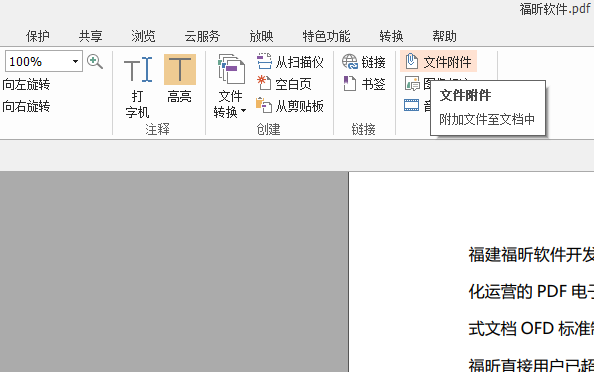Open the Help (帮助) tab
The width and height of the screenshot is (594, 372).
(444, 36)
